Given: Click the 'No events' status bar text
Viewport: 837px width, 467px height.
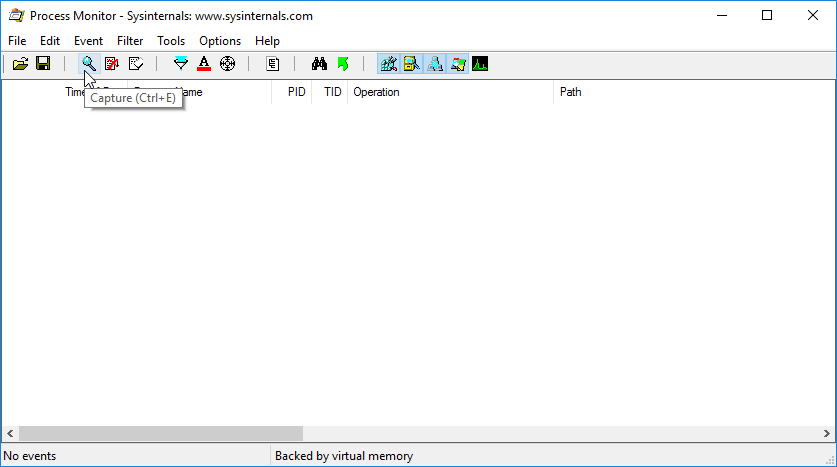Looking at the screenshot, I should 29,456.
